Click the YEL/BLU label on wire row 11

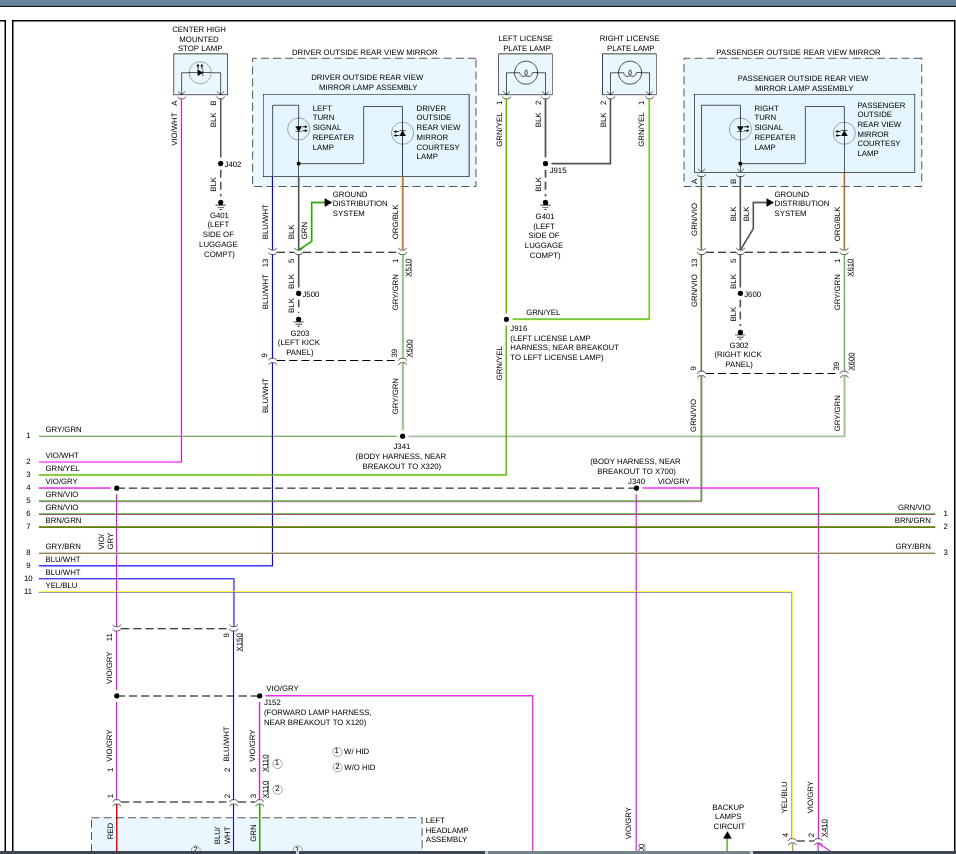(62, 585)
